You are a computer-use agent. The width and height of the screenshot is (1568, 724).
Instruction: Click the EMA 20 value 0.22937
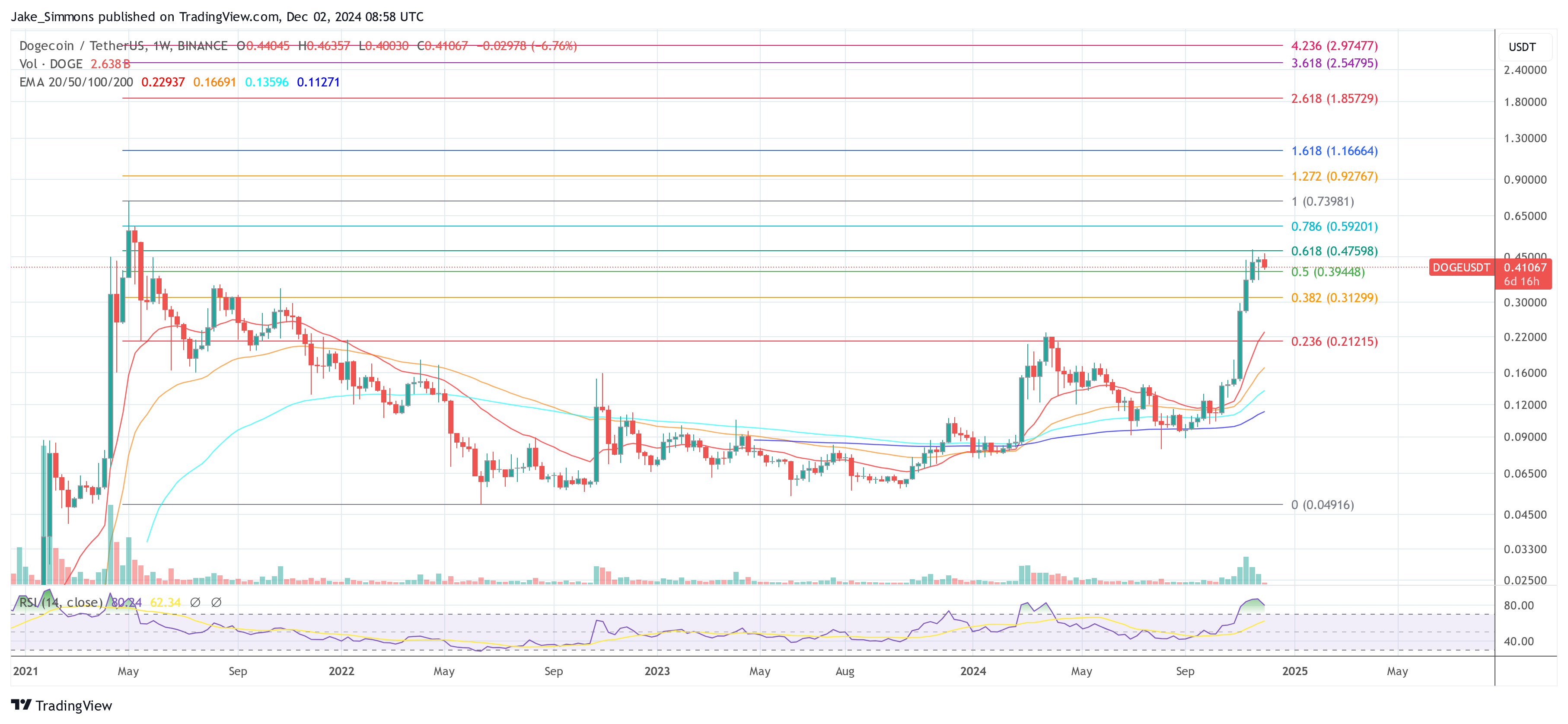[163, 82]
